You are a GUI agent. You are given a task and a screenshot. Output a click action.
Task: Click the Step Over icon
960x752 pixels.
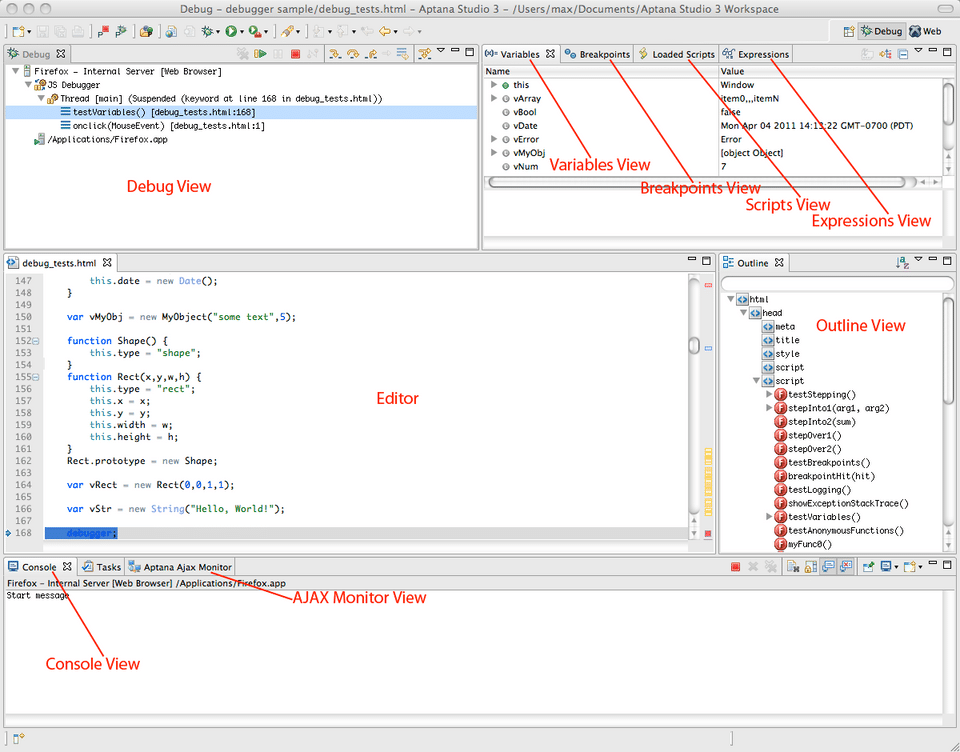[353, 54]
